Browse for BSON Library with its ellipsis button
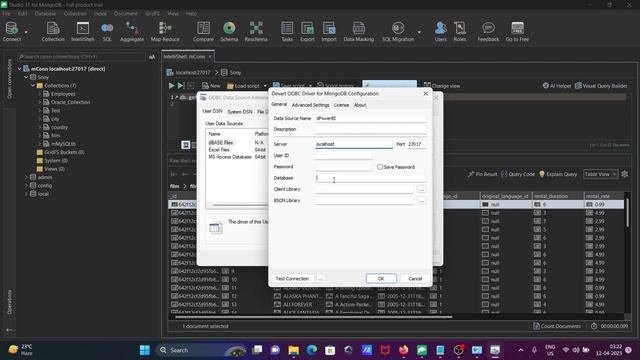The height and width of the screenshot is (360, 640). click(421, 201)
